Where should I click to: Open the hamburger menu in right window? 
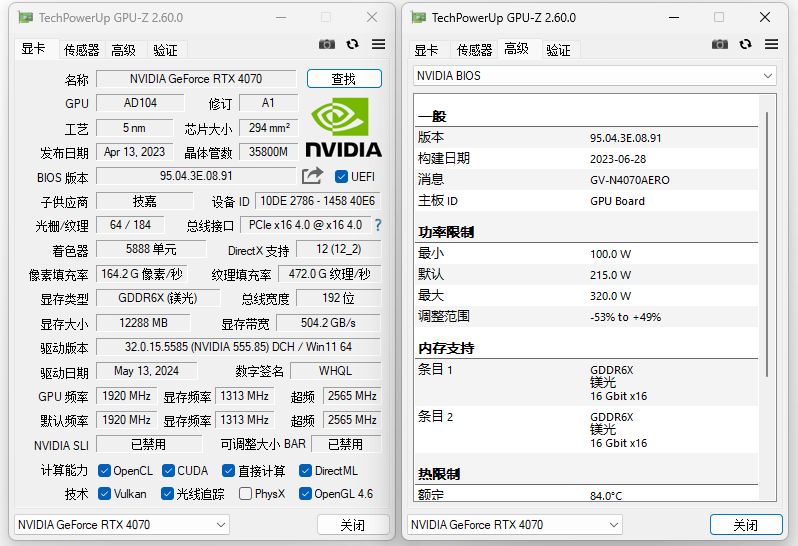(x=771, y=44)
